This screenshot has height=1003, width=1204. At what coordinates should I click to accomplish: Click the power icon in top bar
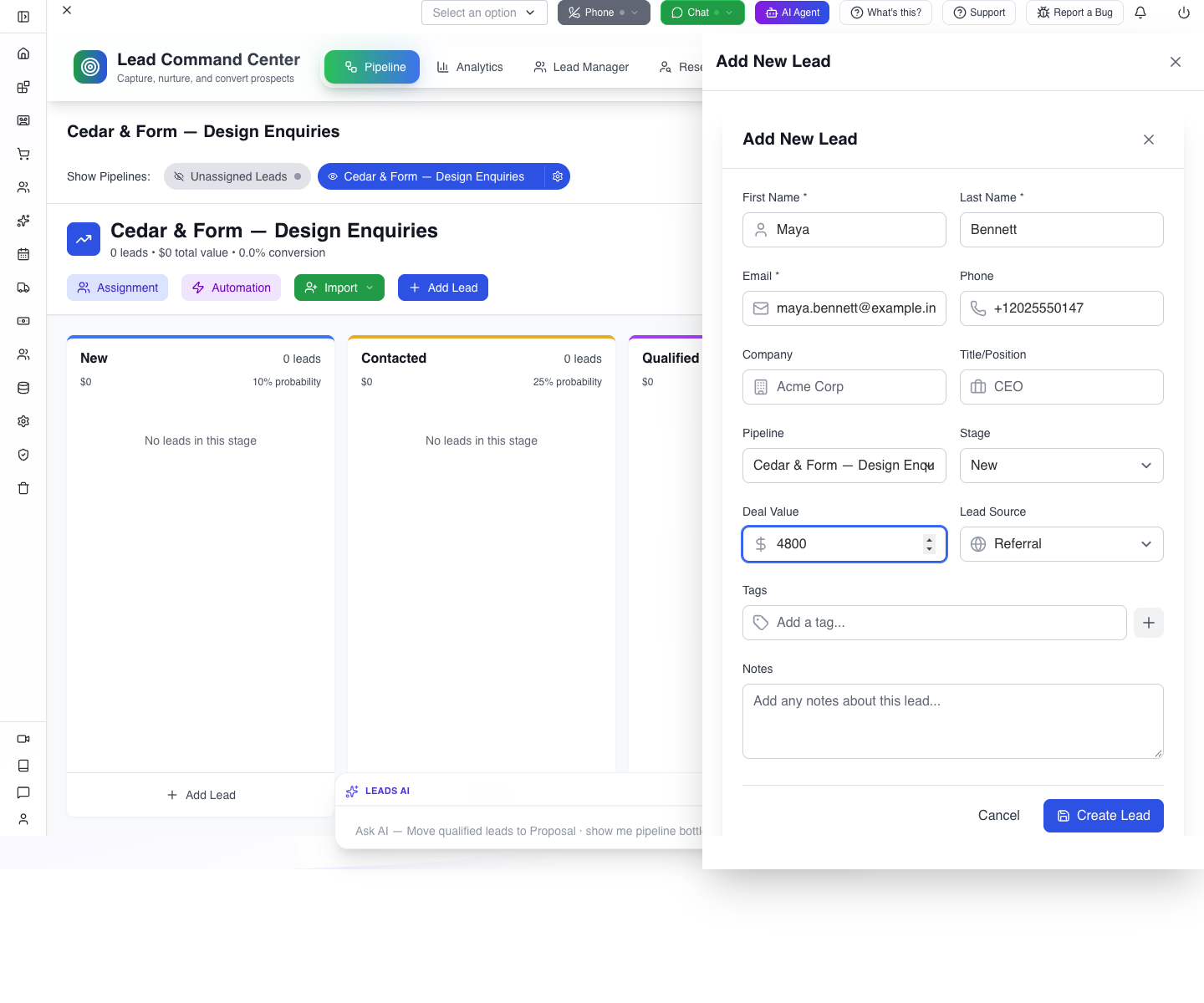(x=1184, y=13)
